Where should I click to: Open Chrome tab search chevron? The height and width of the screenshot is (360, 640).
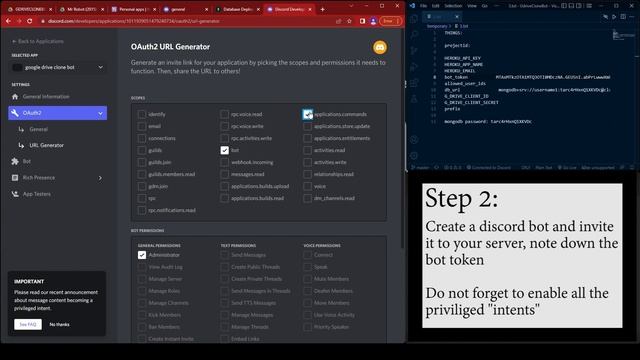click(351, 6)
